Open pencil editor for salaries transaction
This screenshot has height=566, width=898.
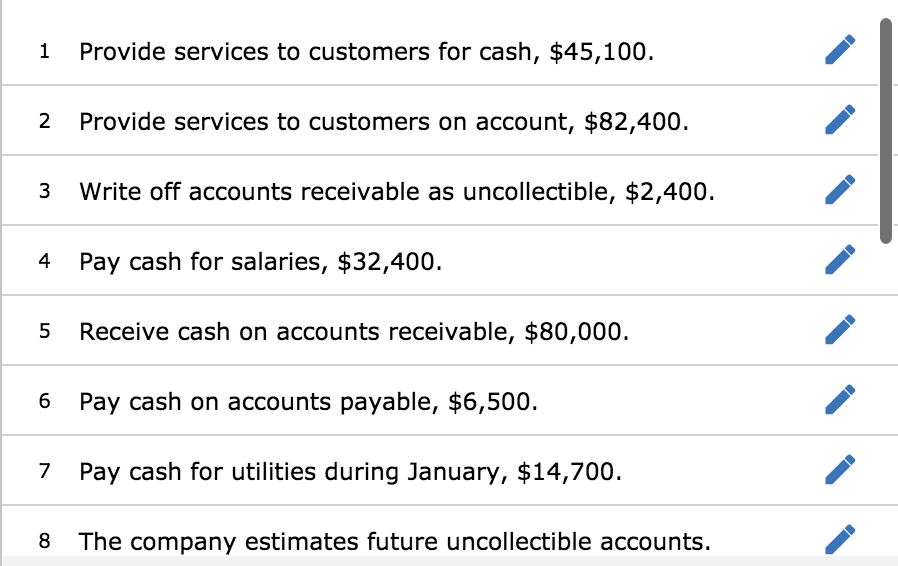[840, 260]
